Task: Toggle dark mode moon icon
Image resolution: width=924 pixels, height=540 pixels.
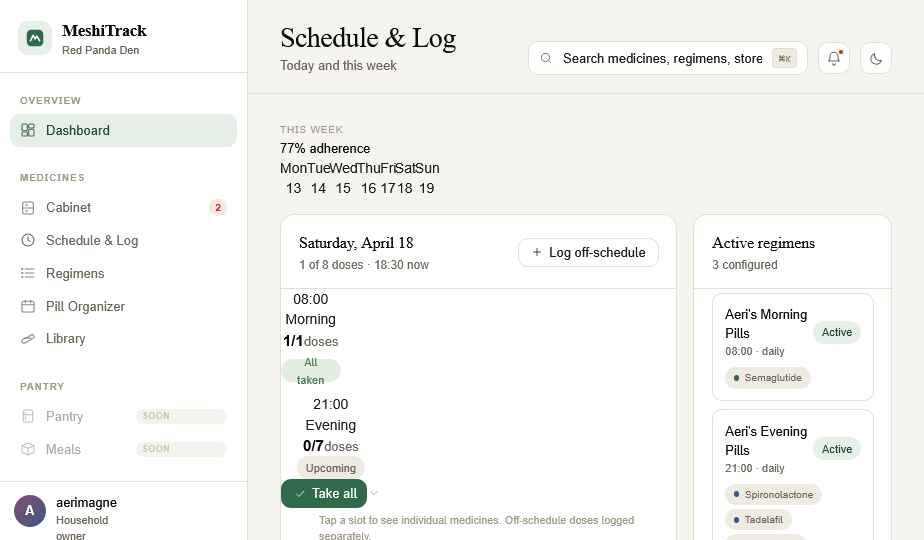Action: coord(876,58)
